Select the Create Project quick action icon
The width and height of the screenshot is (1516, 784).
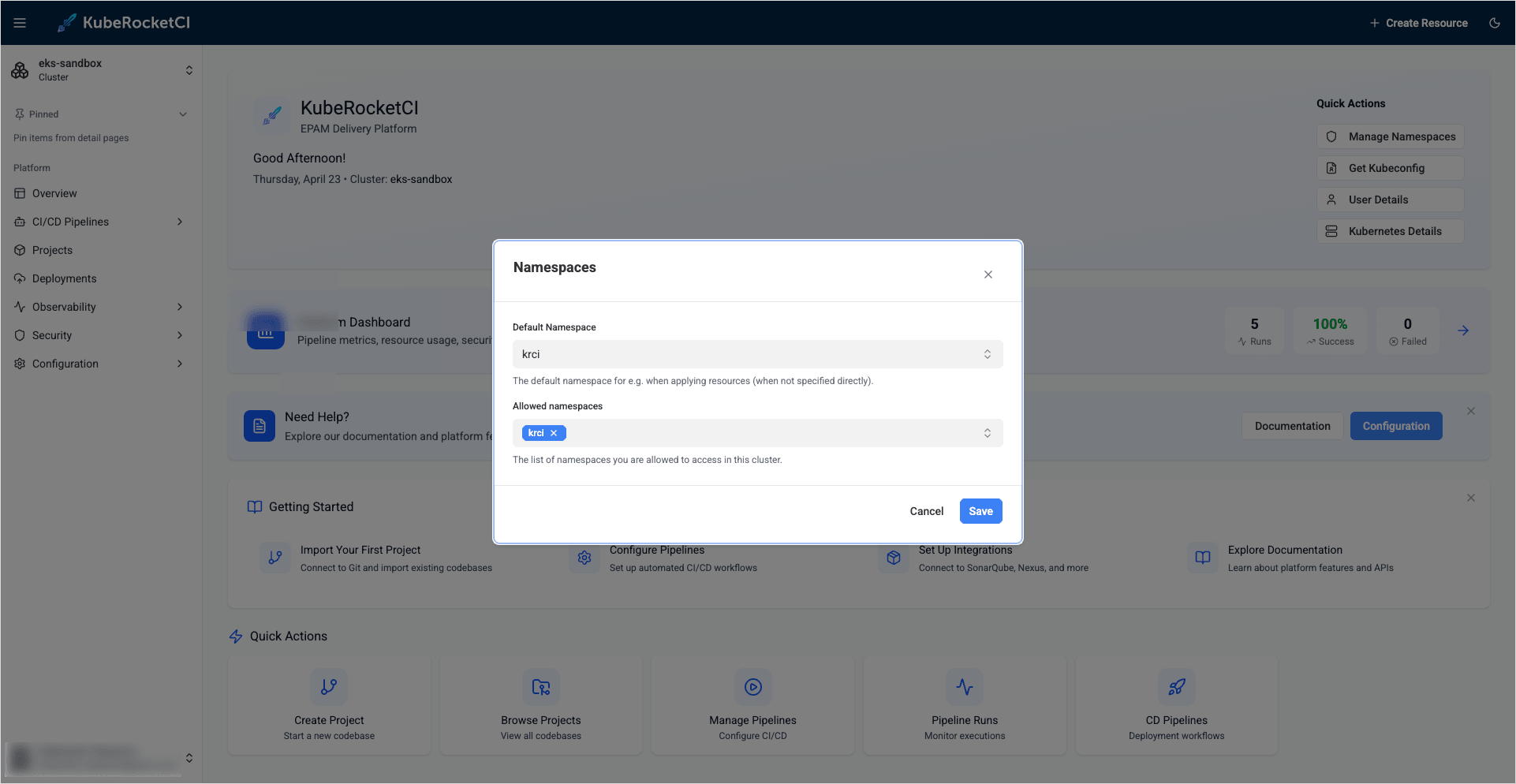[x=329, y=686]
